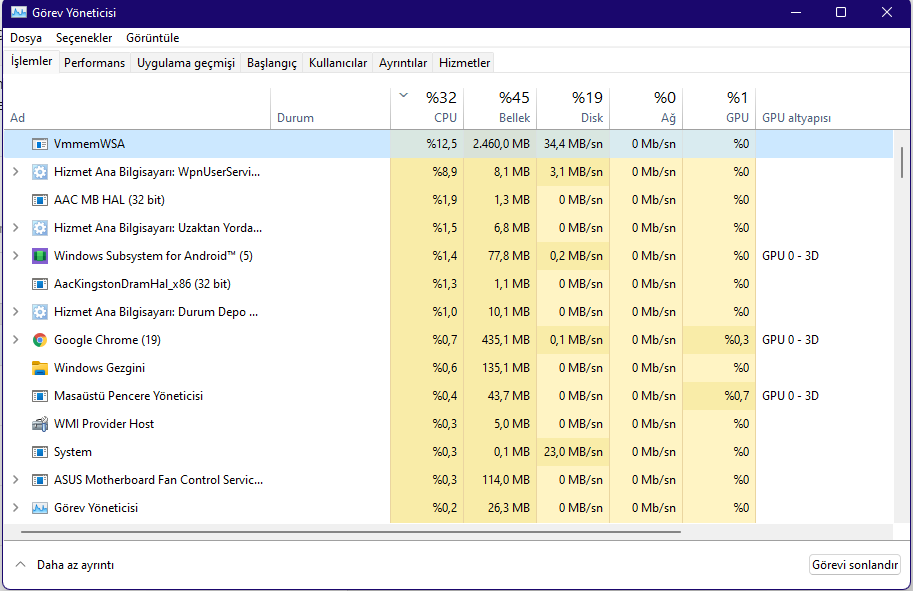The image size is (913, 591).
Task: Expand ASUS Motherboard Fan Control Service
Action: [16, 480]
